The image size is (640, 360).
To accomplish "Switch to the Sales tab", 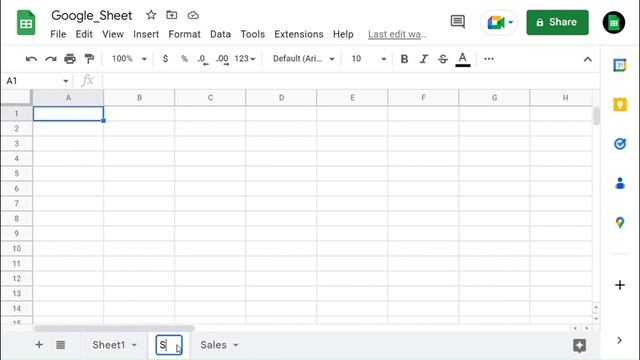I will (213, 345).
